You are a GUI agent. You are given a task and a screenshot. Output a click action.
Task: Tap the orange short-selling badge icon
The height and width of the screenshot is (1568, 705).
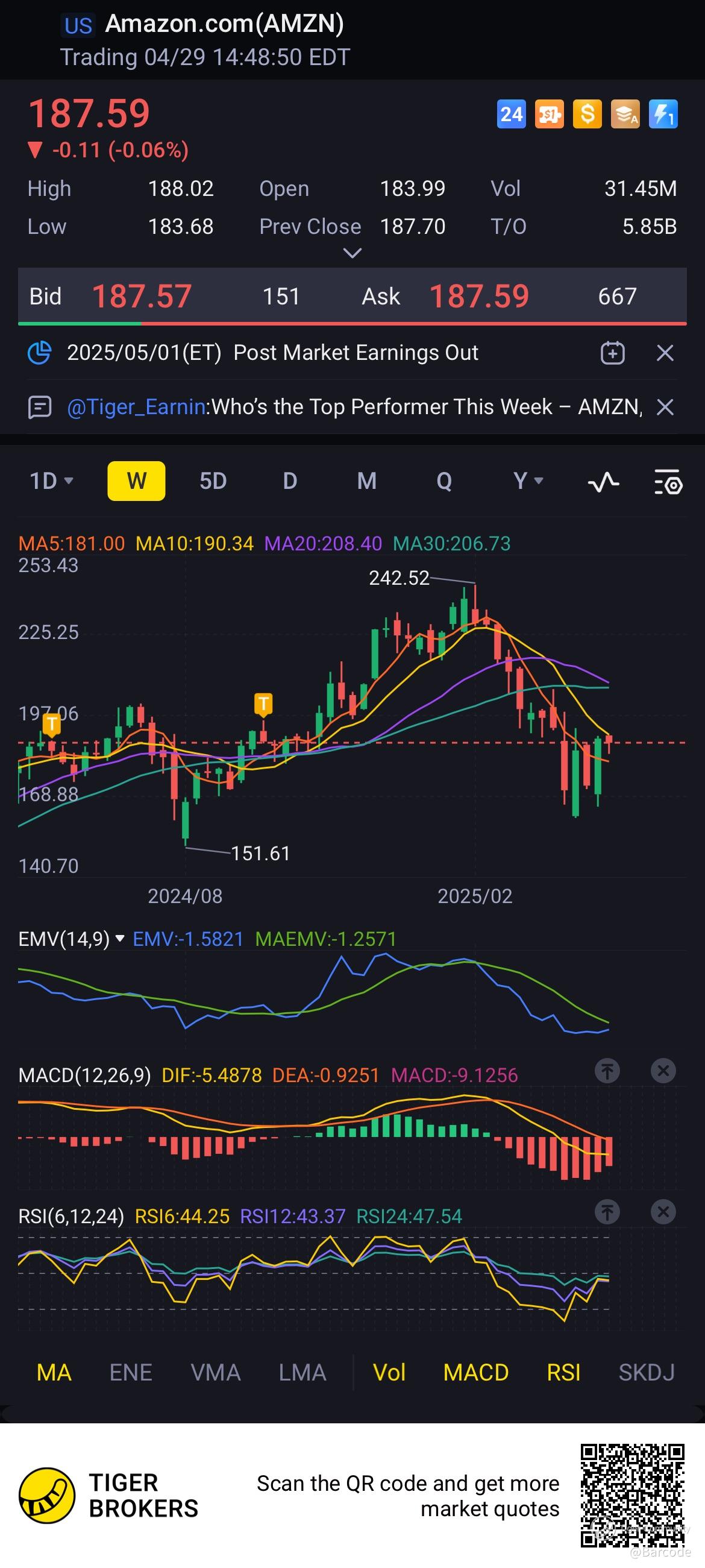click(x=550, y=114)
